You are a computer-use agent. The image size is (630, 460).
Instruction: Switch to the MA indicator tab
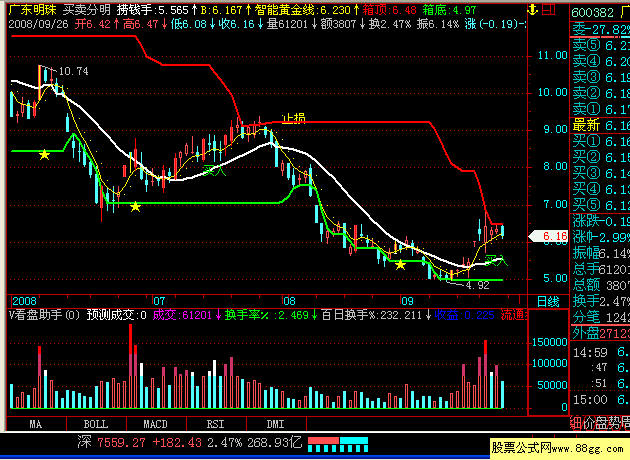[x=36, y=424]
